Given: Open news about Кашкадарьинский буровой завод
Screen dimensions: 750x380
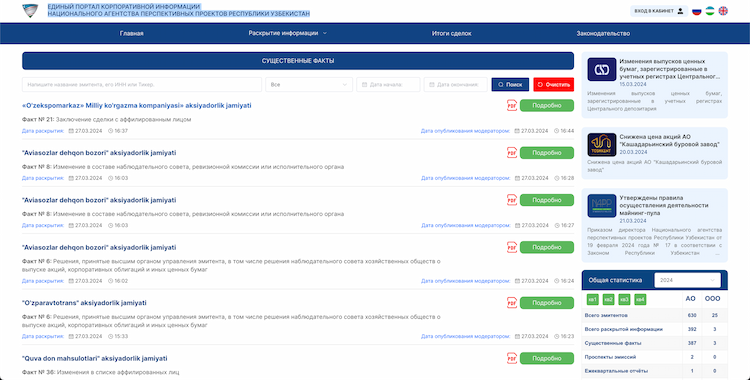Looking at the screenshot, I should tap(669, 140).
